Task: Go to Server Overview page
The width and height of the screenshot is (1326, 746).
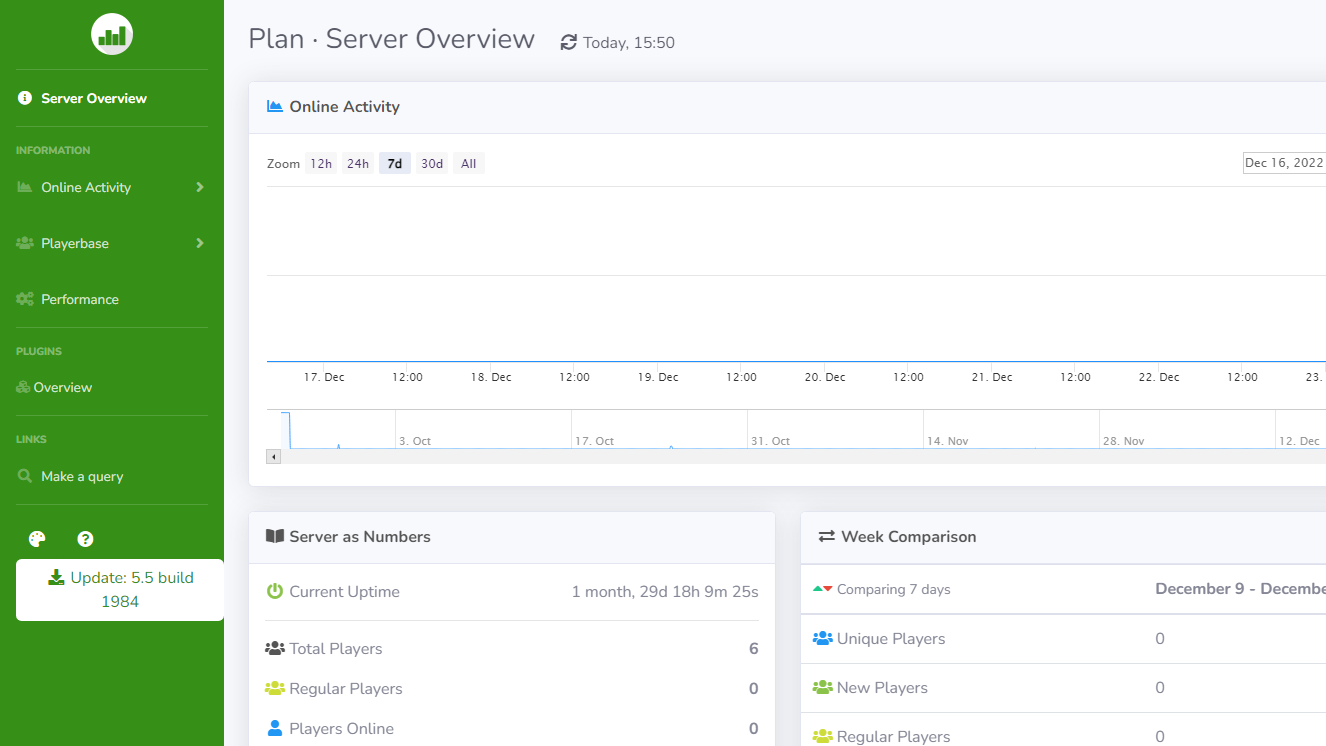Action: pyautogui.click(x=94, y=98)
